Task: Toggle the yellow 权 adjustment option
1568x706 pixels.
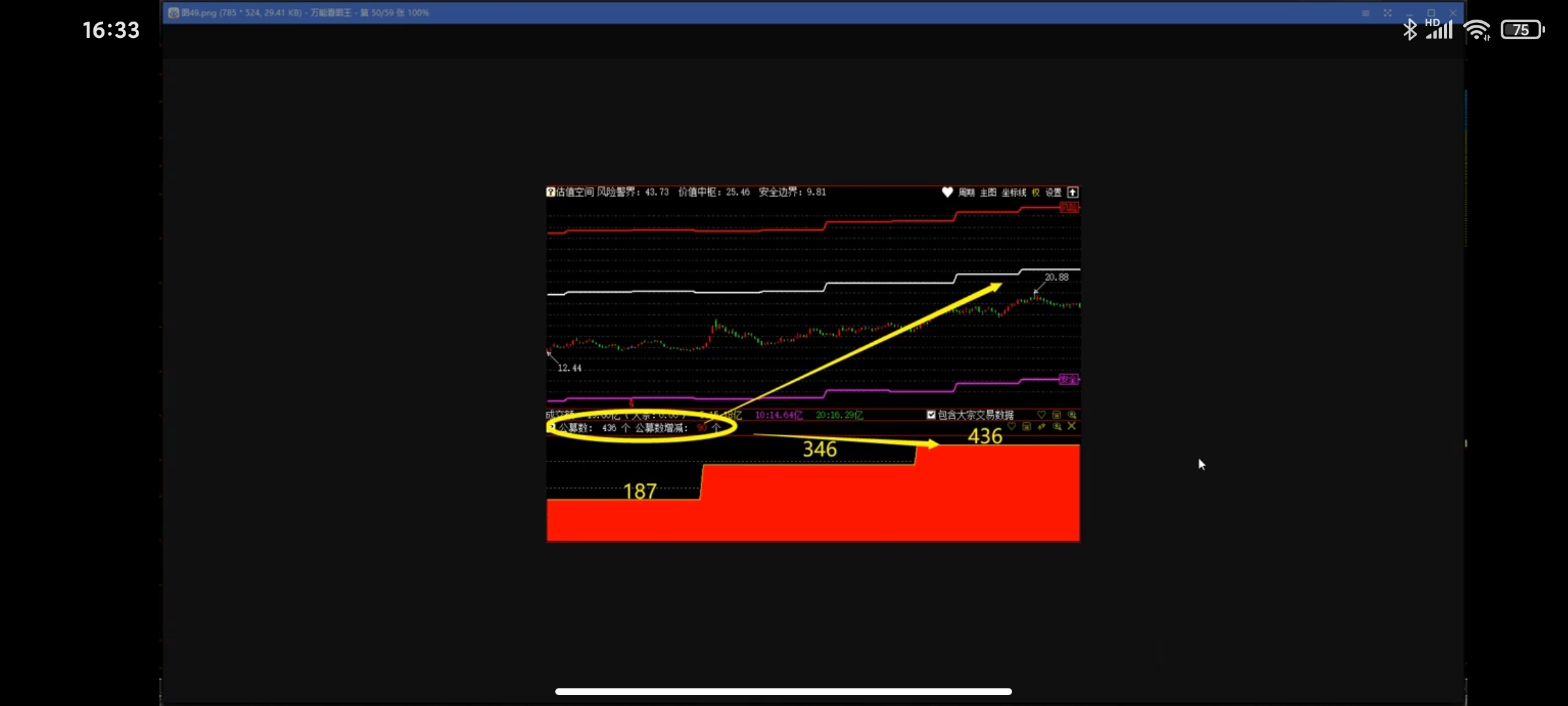Action: click(x=1036, y=192)
